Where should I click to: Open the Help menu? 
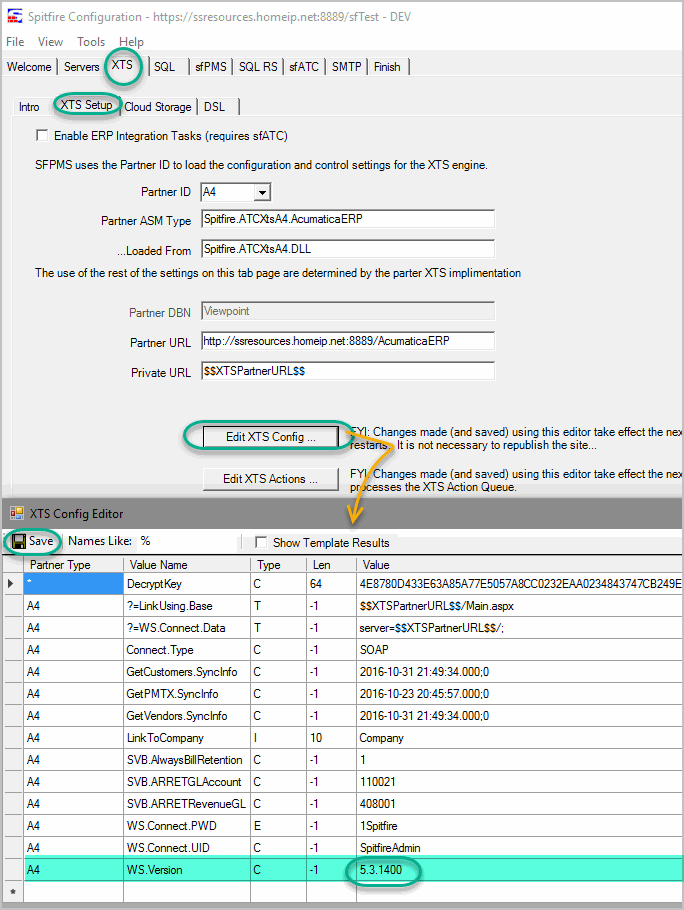point(131,42)
